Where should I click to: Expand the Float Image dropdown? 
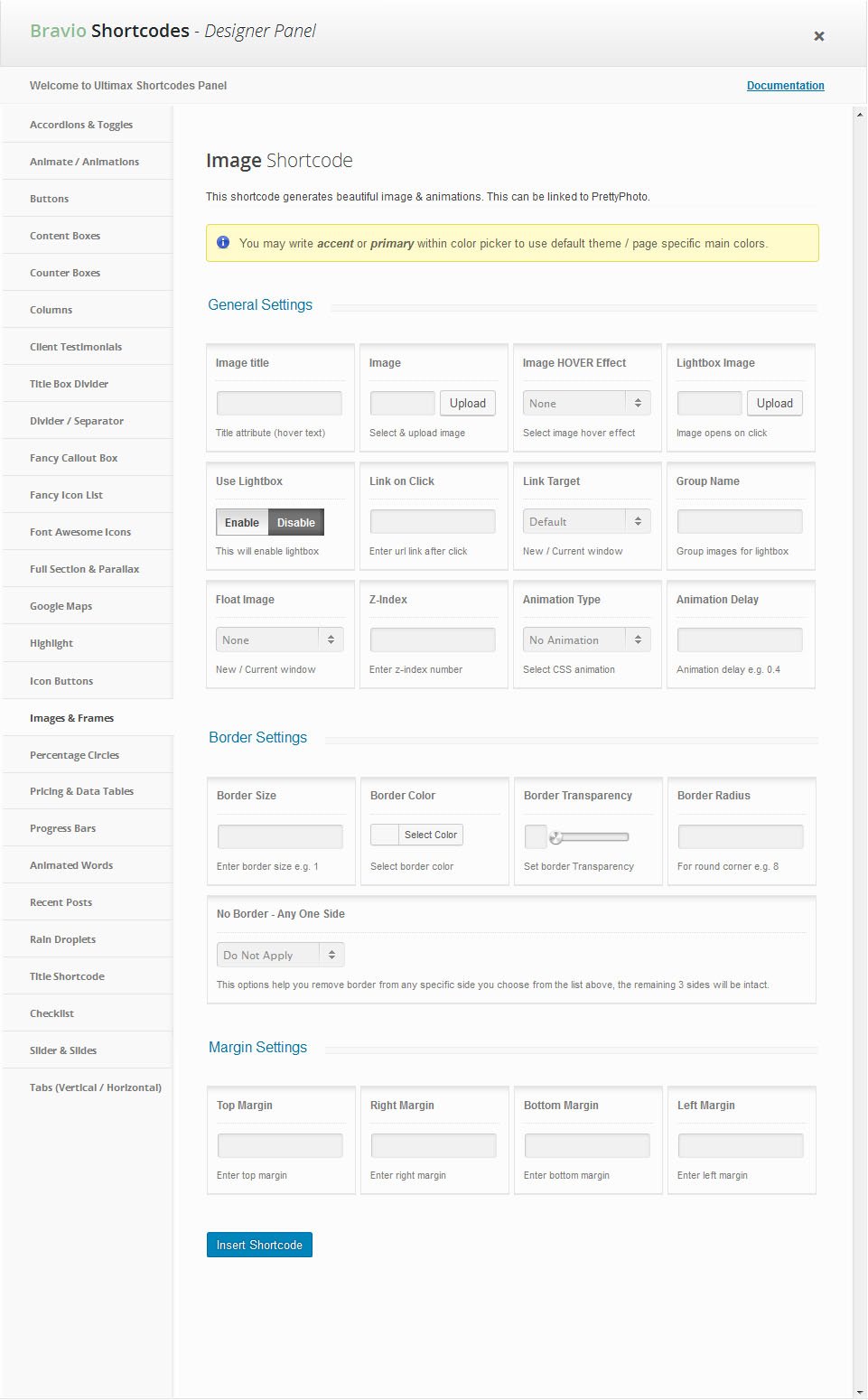tap(279, 639)
